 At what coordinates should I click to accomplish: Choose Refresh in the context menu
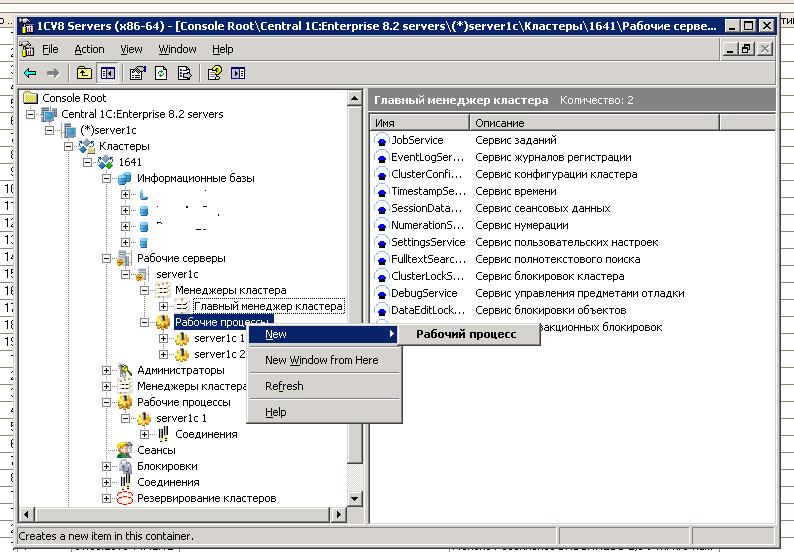coord(323,386)
